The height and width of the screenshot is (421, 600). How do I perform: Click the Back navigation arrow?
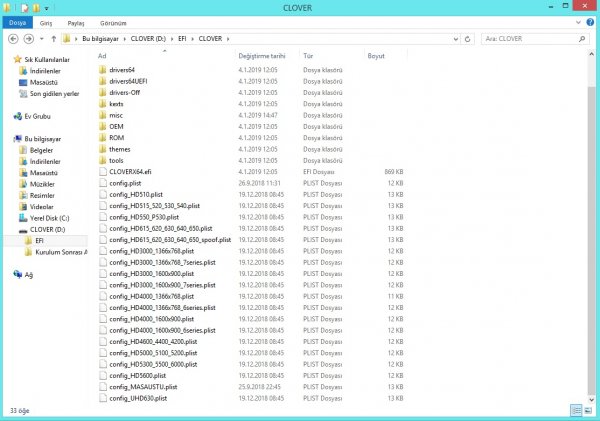tap(12, 38)
